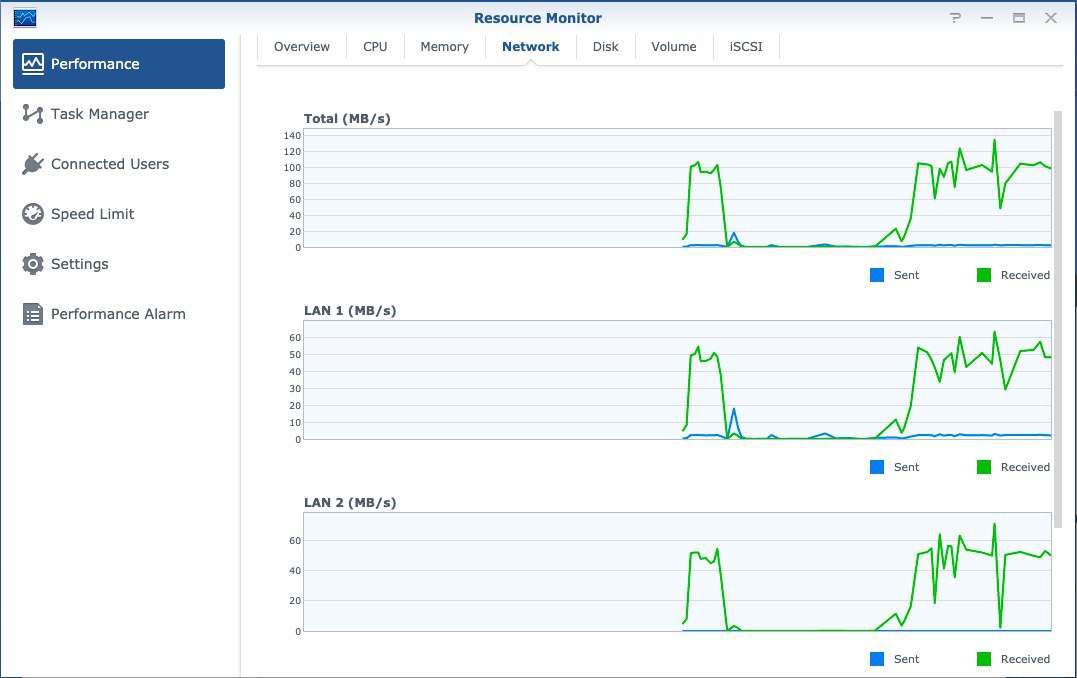Open the Memory tab
This screenshot has width=1077, height=678.
pos(444,47)
